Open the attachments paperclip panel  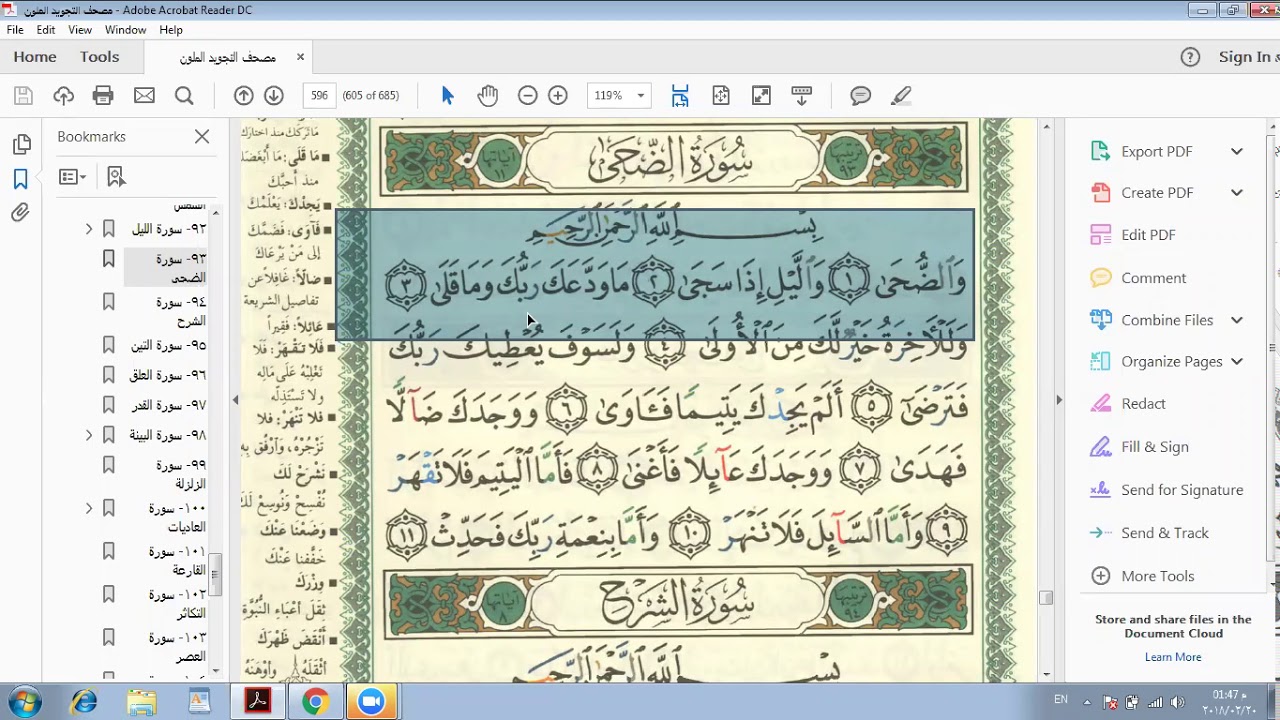21,213
